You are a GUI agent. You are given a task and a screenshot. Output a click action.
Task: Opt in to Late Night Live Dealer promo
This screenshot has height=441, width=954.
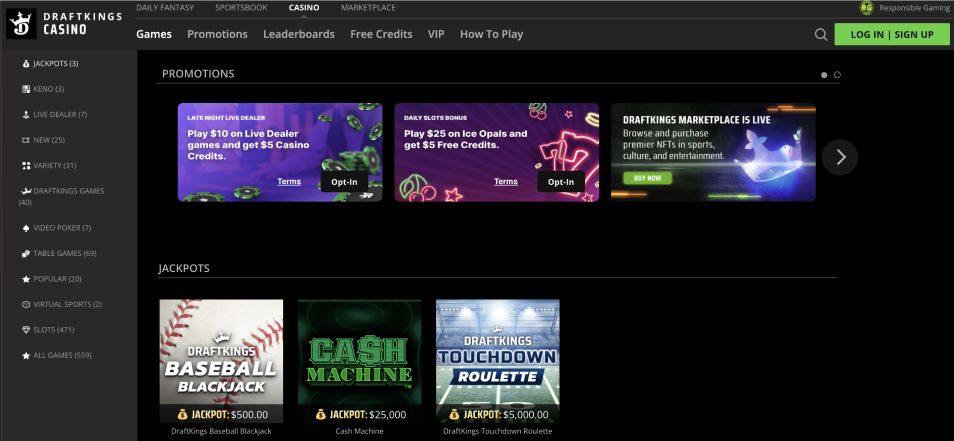[344, 181]
